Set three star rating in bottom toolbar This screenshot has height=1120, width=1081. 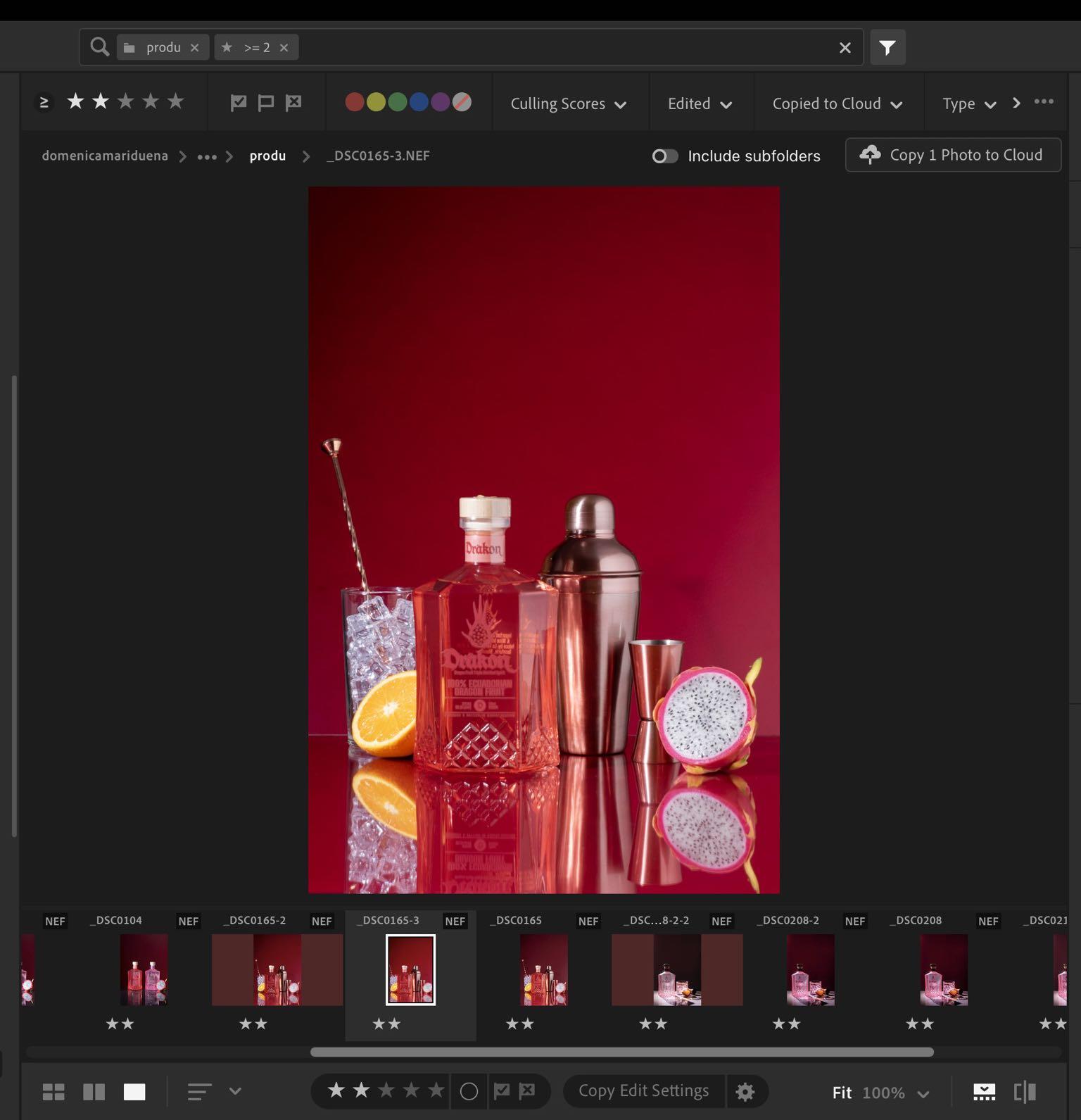click(386, 1090)
